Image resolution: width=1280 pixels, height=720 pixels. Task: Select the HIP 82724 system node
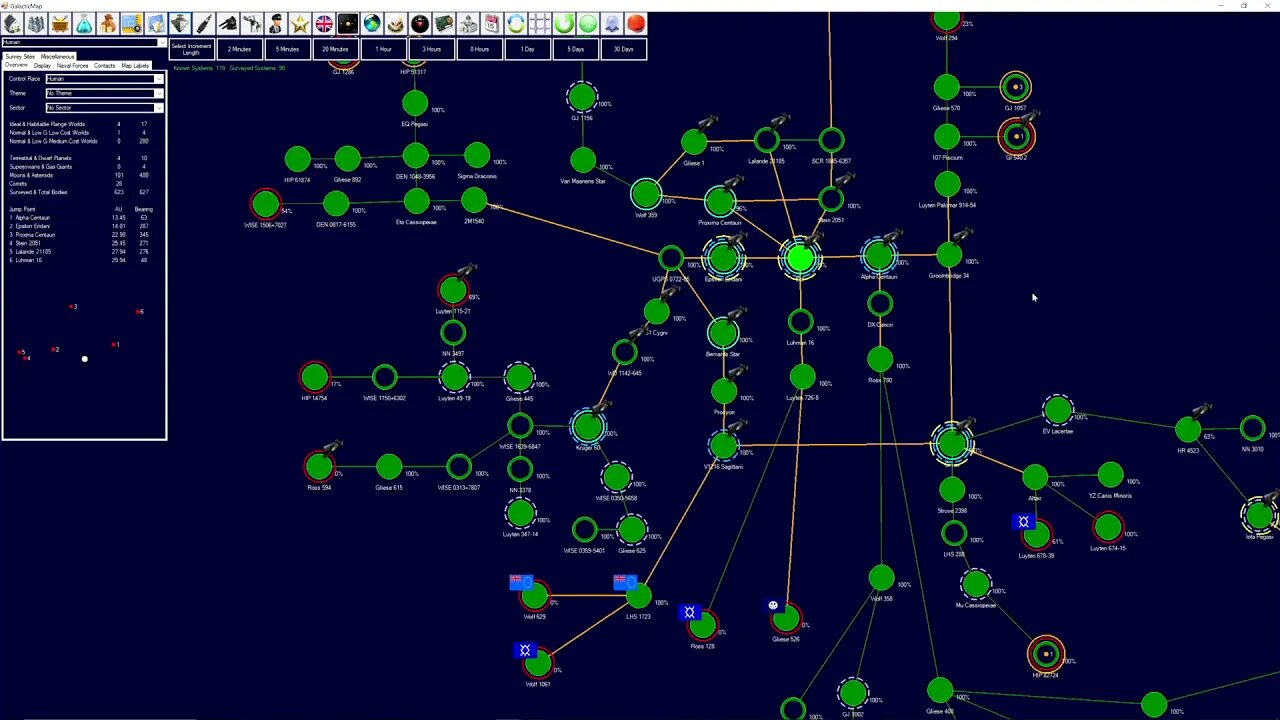1046,655
